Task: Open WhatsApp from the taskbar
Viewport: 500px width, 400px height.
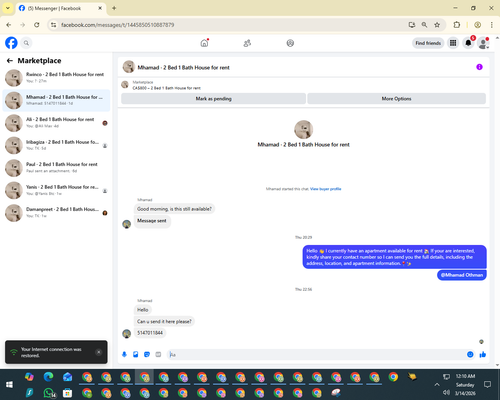Action: [x=49, y=393]
